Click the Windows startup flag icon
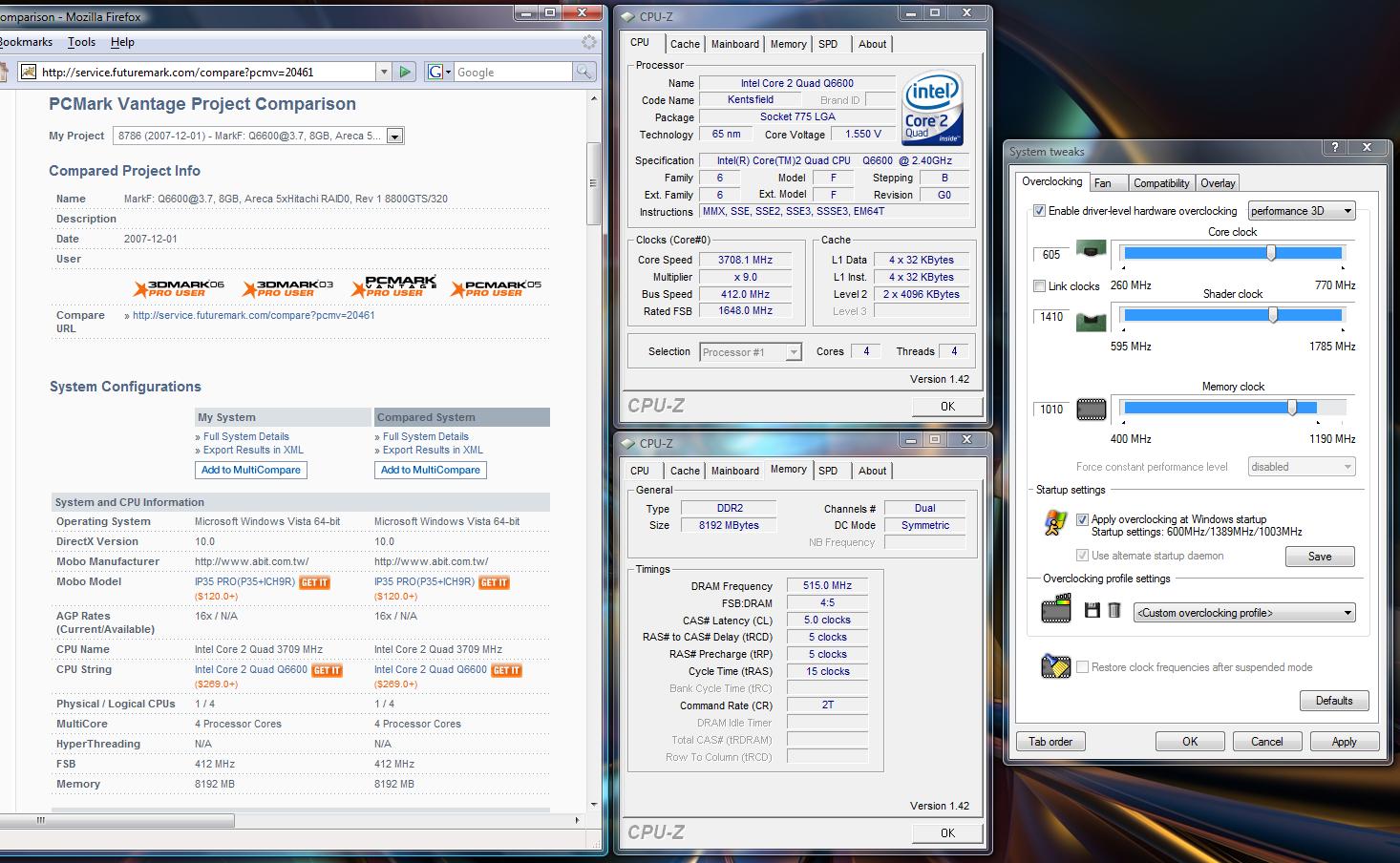 [x=1055, y=522]
